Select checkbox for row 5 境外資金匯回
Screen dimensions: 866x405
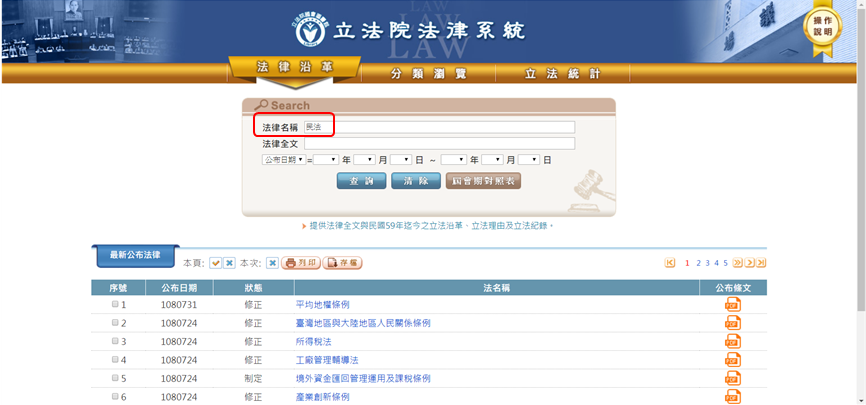(115, 378)
